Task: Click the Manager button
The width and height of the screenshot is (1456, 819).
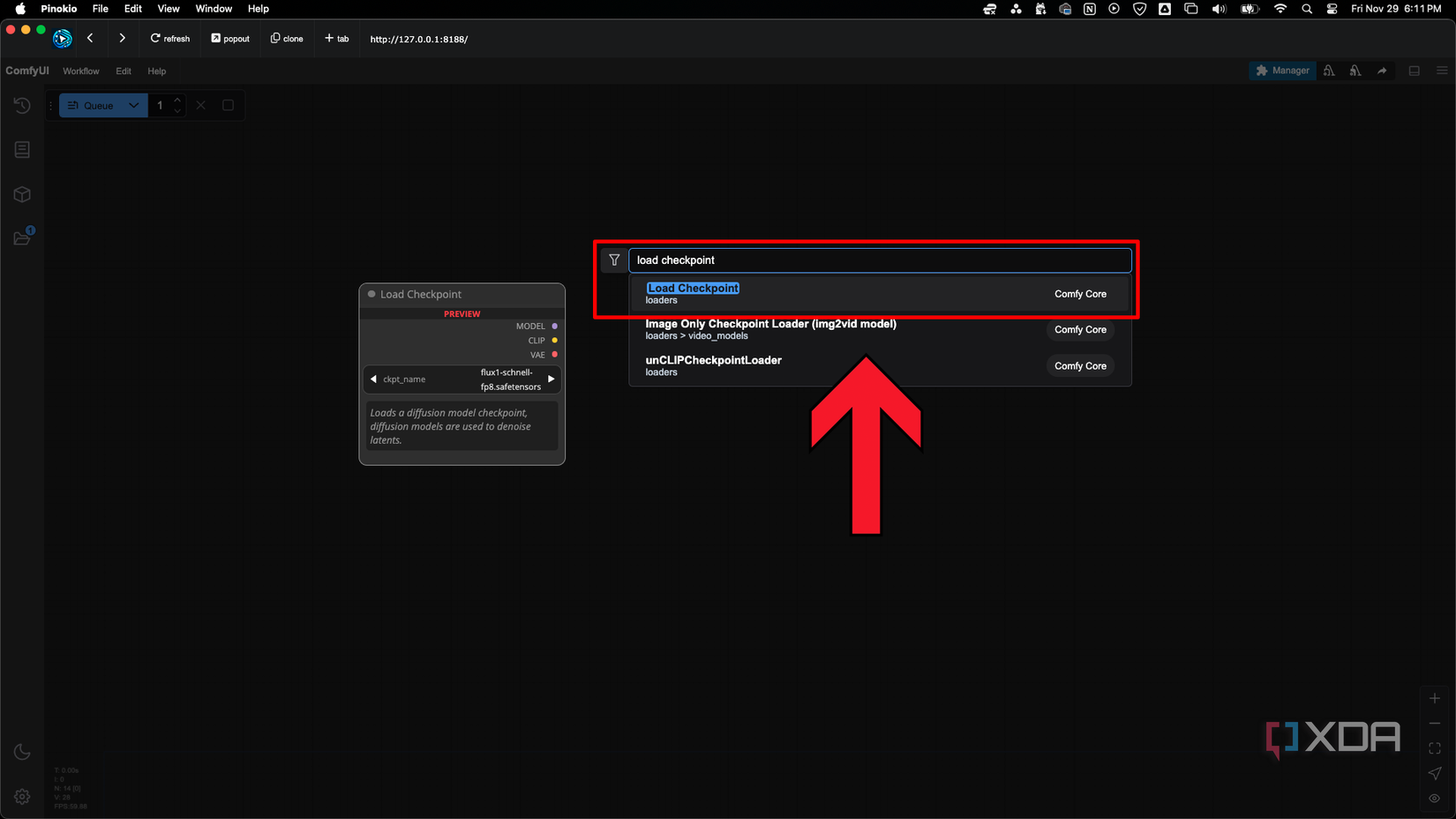Action: (1282, 71)
